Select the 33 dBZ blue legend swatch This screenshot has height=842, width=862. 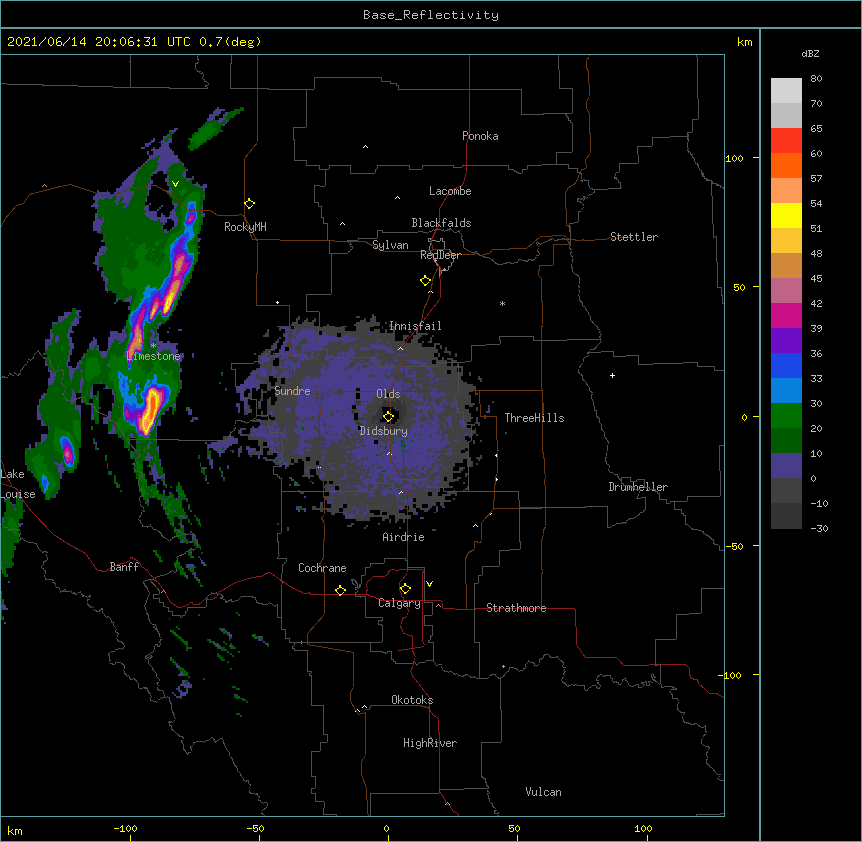pos(786,390)
